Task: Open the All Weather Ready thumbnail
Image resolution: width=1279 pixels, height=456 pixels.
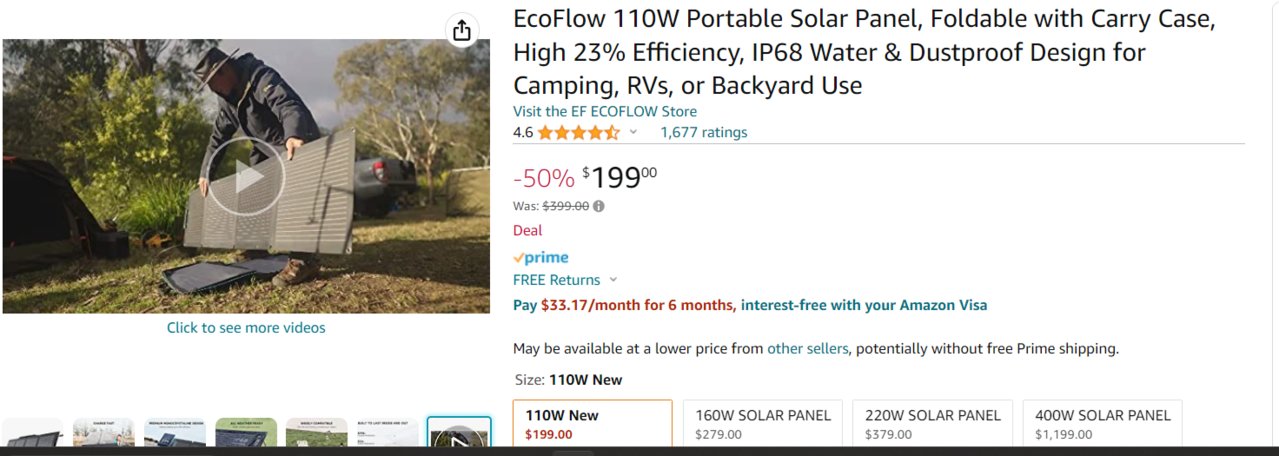Action: (x=246, y=432)
